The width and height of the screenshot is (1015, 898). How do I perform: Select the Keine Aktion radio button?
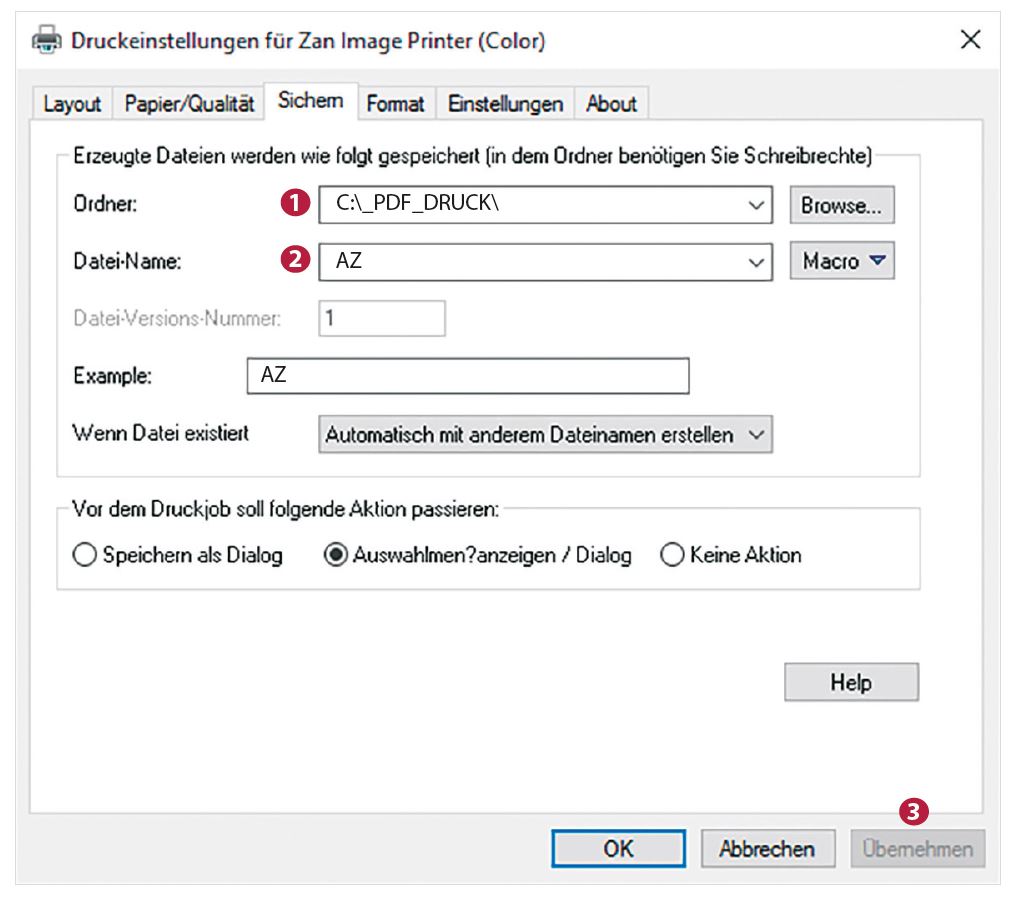(x=671, y=556)
